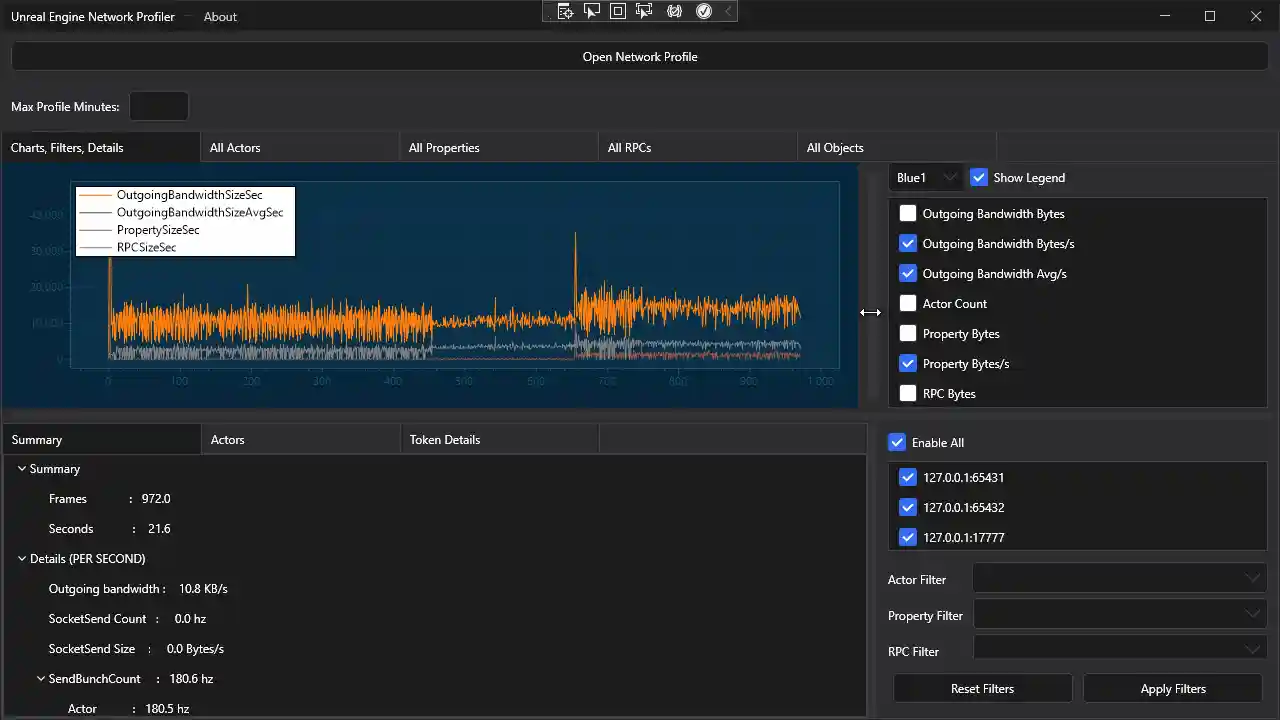Click the Max Profile Minutes input box
This screenshot has height=720, width=1280.
click(x=159, y=106)
